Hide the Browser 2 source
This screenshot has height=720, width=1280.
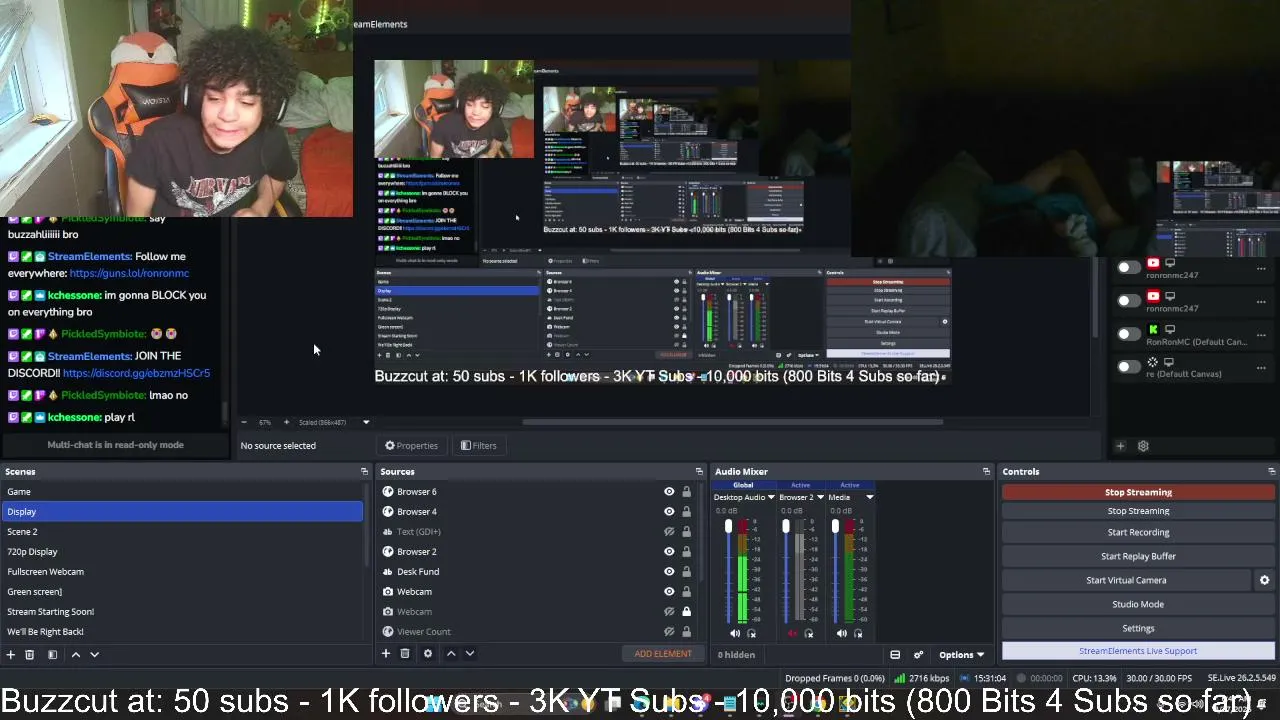pos(669,551)
